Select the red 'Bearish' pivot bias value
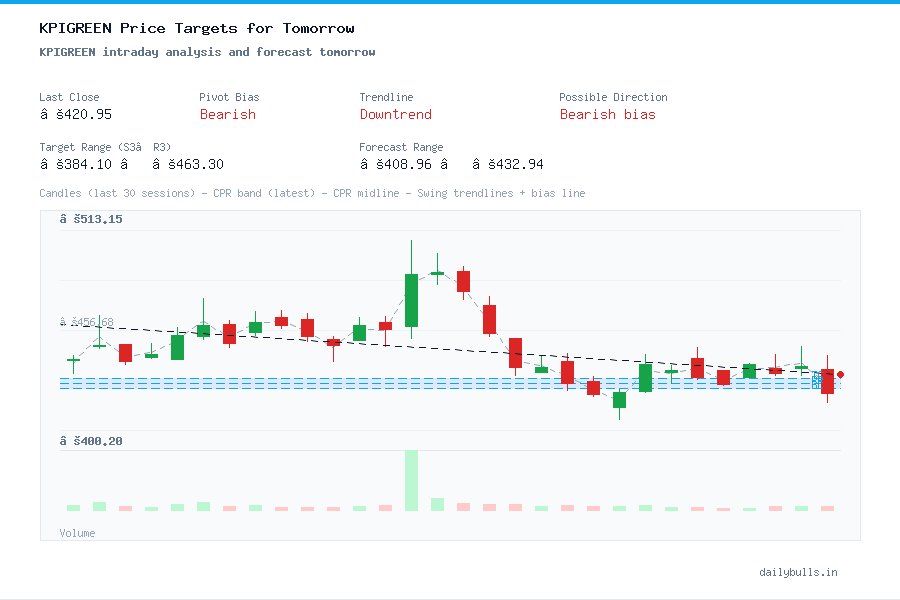900x600 pixels. coord(228,114)
